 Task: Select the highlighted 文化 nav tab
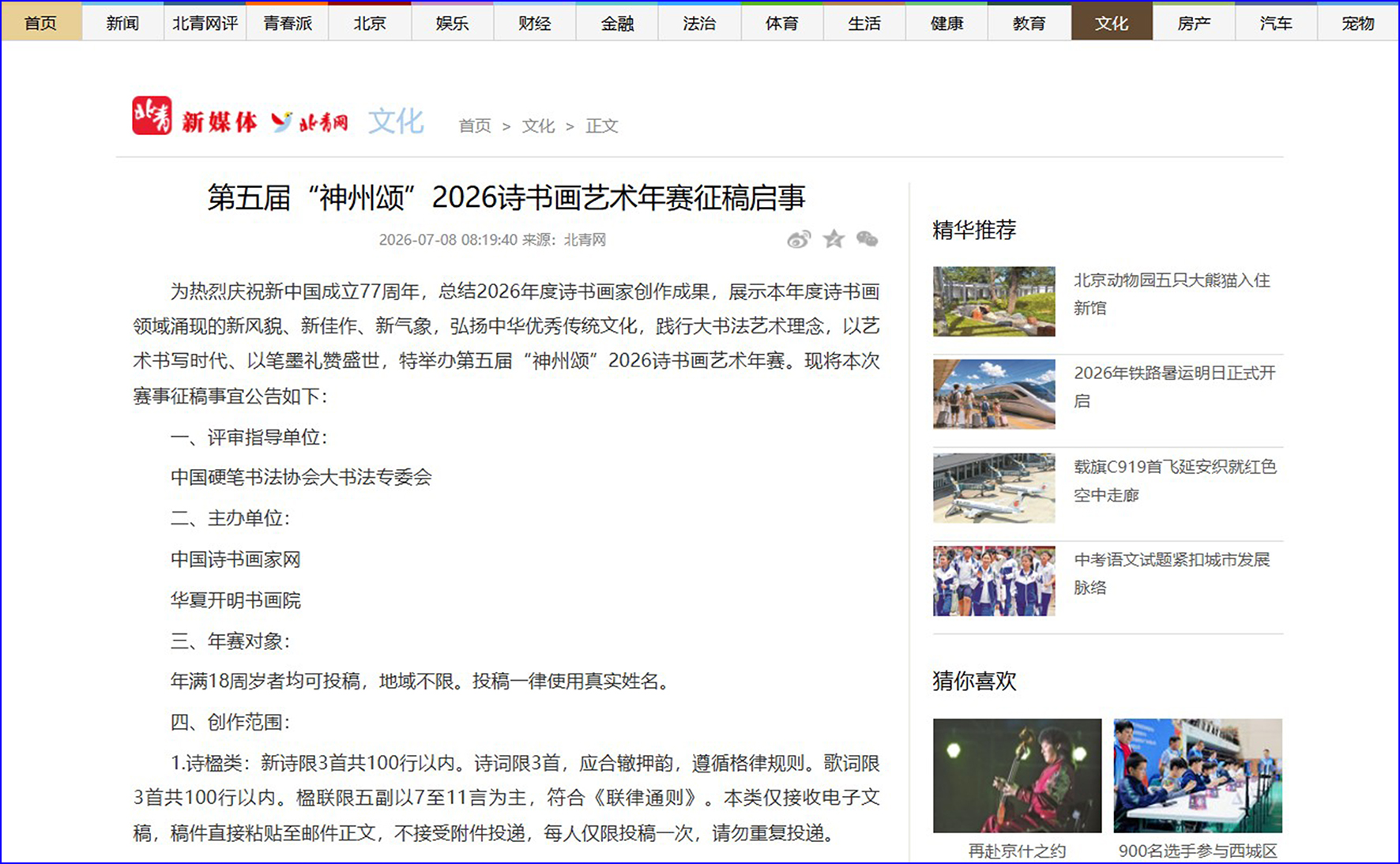pyautogui.click(x=1112, y=23)
